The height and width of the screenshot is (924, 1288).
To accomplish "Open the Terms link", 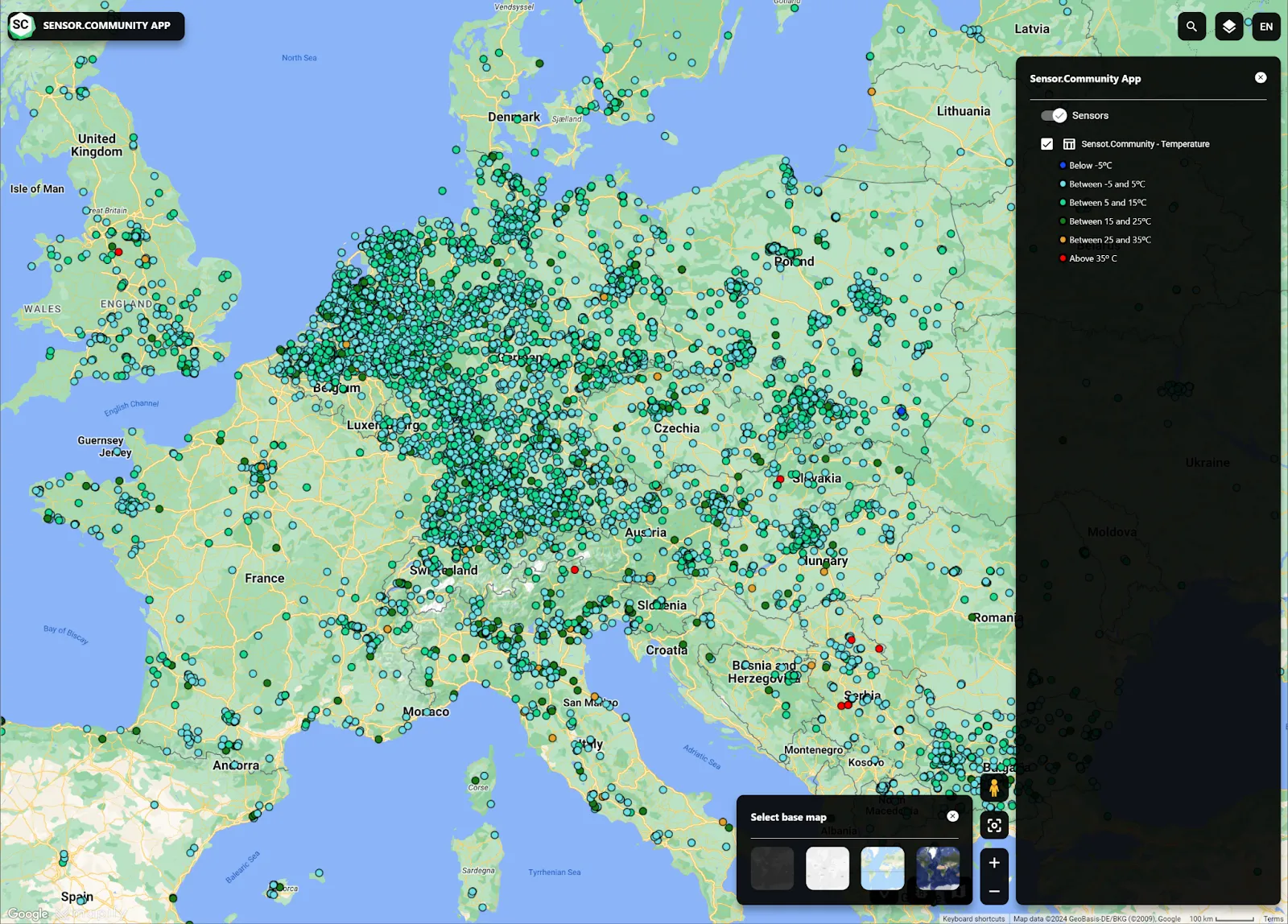I will pos(1273,919).
